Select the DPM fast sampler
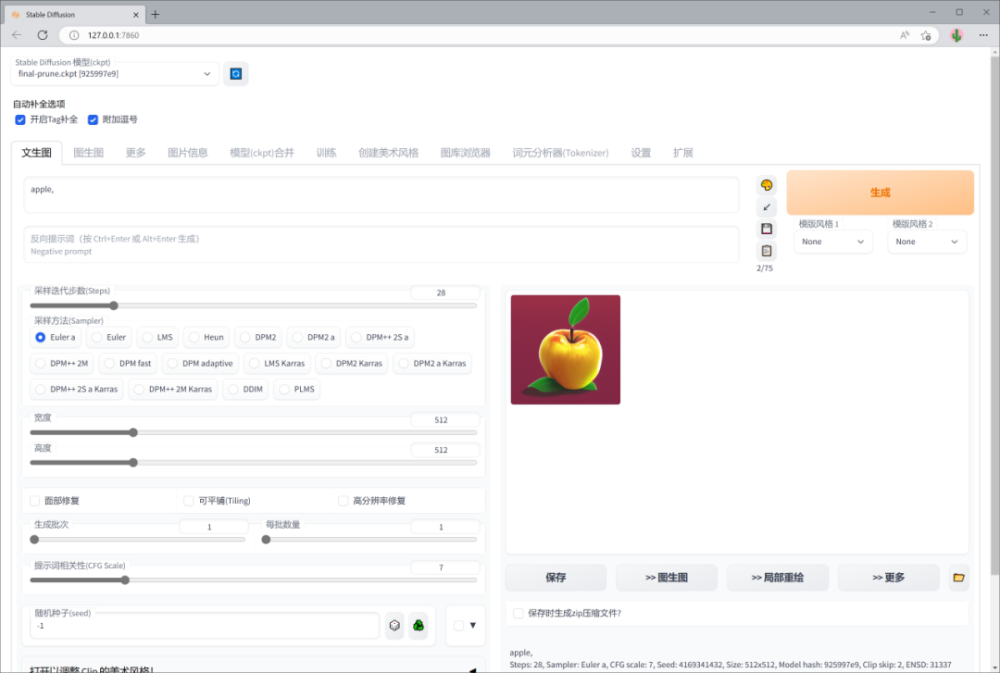Image resolution: width=1000 pixels, height=673 pixels. (x=128, y=363)
